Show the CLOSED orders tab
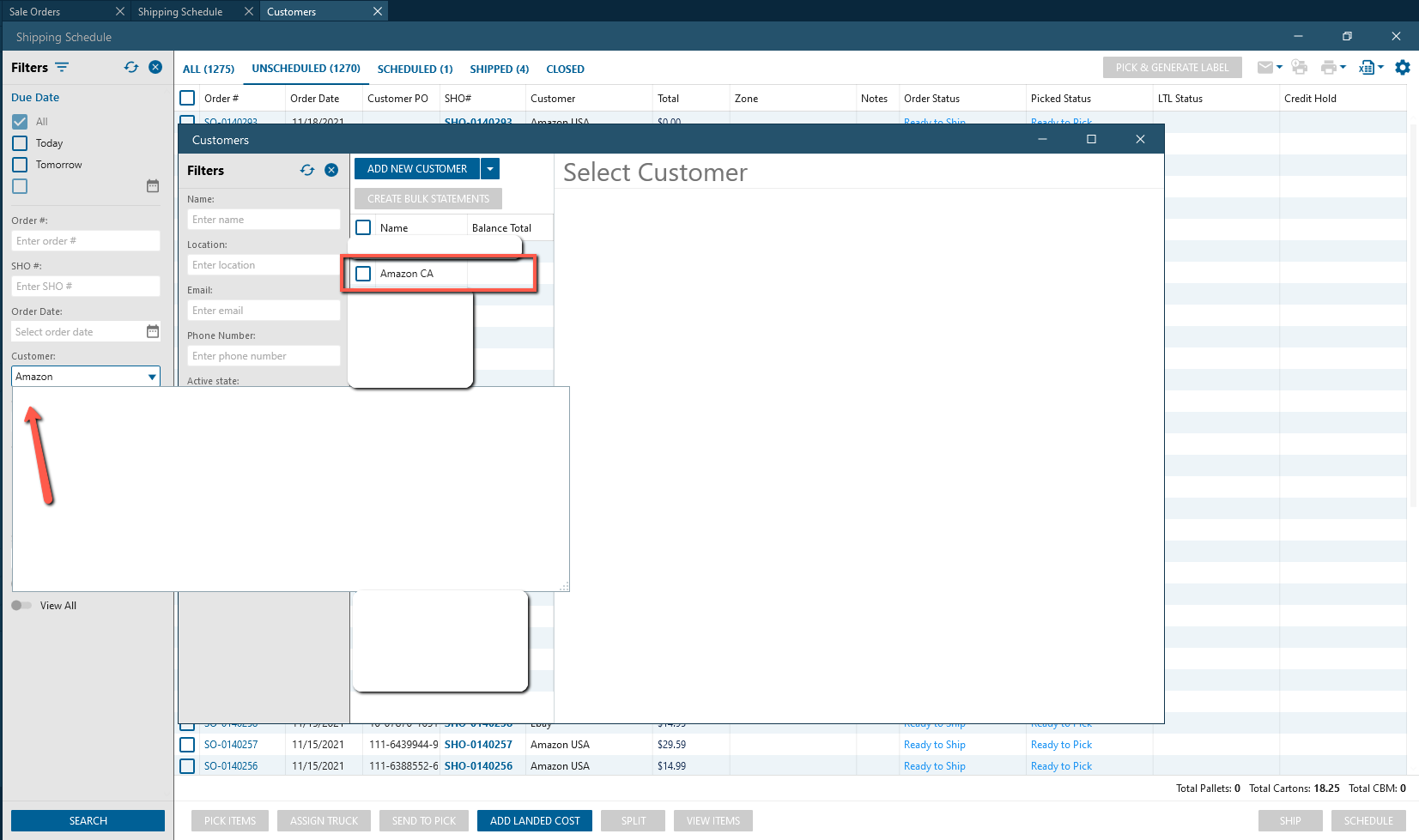Image resolution: width=1419 pixels, height=840 pixels. (565, 69)
